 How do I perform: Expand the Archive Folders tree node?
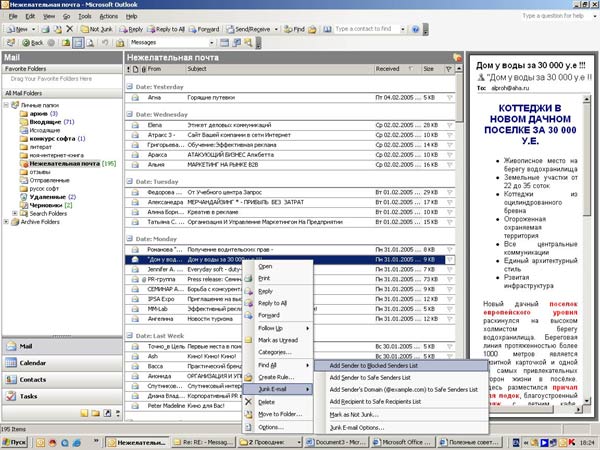(7, 222)
